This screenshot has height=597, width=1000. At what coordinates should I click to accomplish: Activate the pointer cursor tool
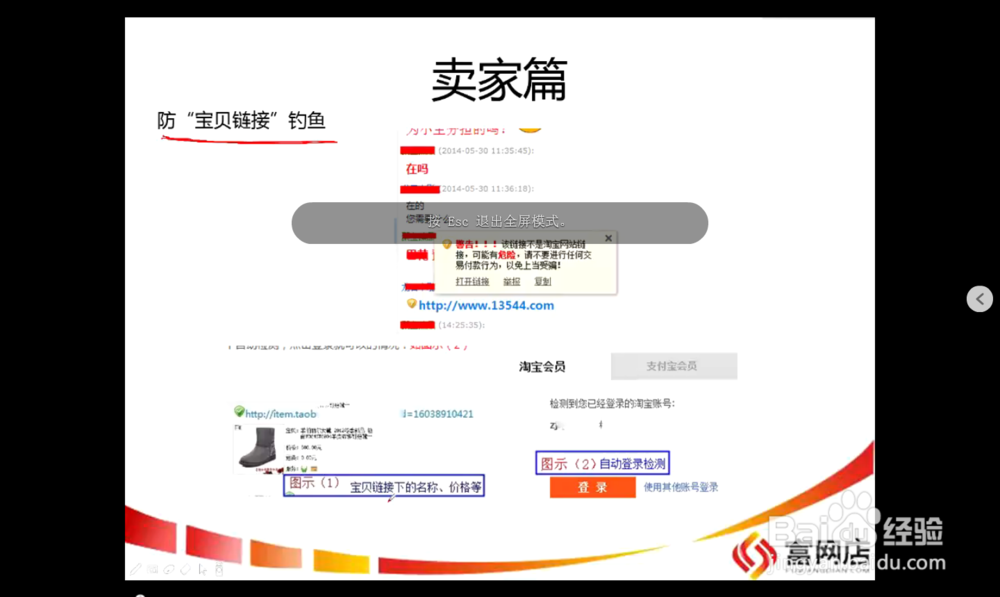pos(203,569)
